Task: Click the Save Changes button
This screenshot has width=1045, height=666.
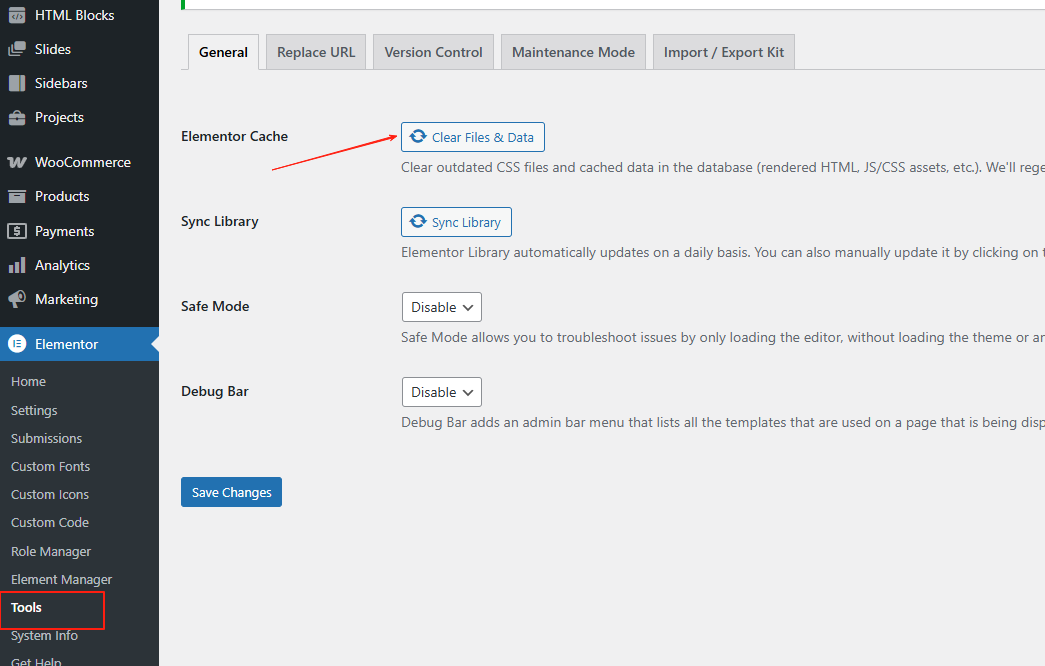Action: click(x=231, y=492)
